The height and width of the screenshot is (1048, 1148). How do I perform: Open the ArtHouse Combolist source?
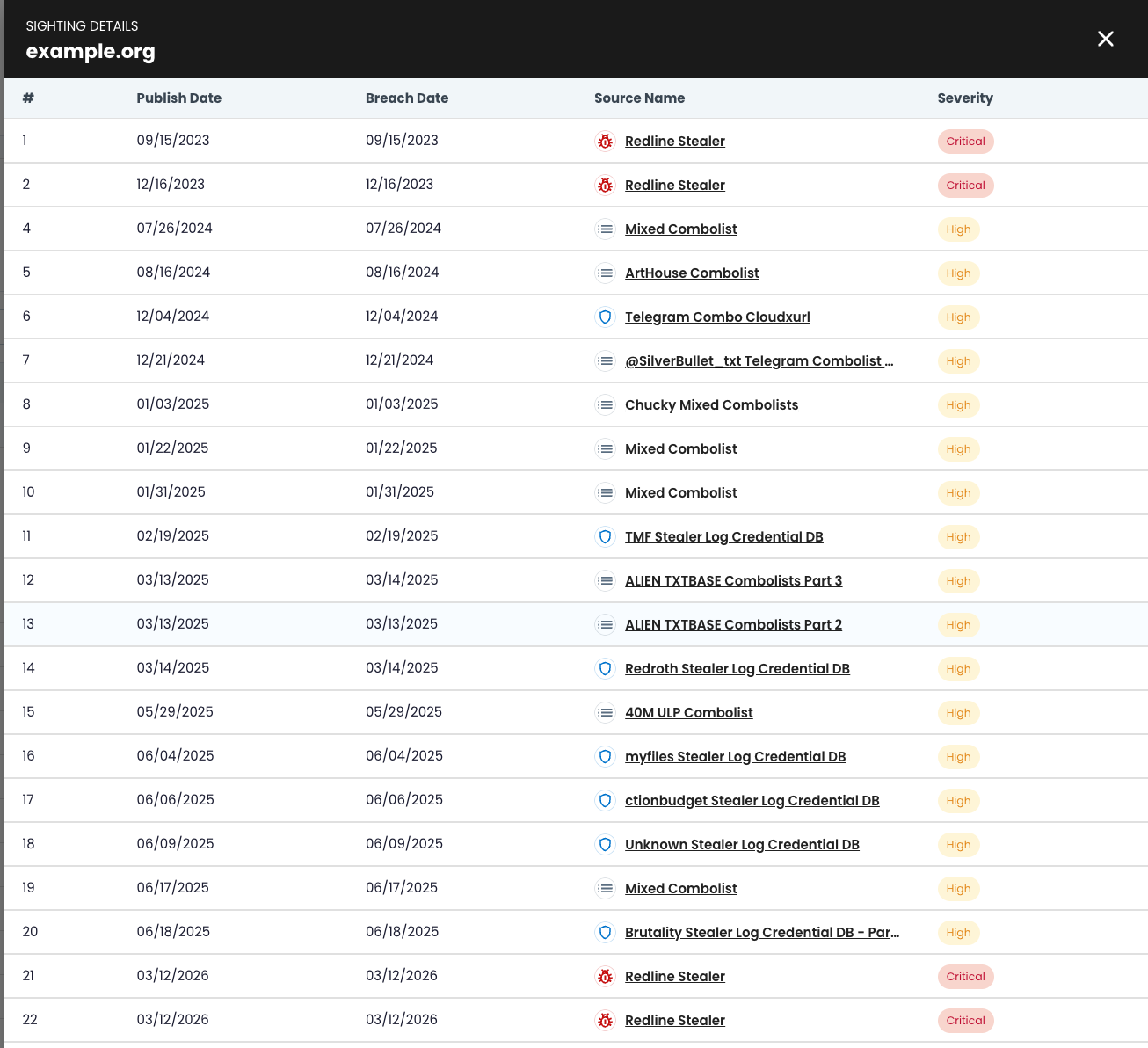pos(692,273)
